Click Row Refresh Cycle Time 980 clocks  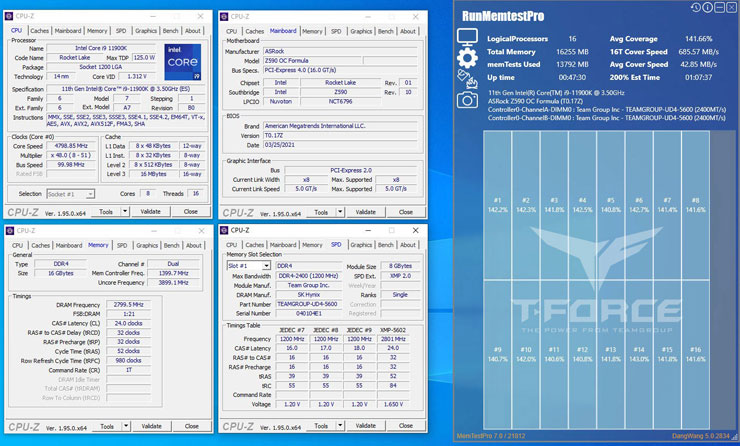(x=128, y=360)
